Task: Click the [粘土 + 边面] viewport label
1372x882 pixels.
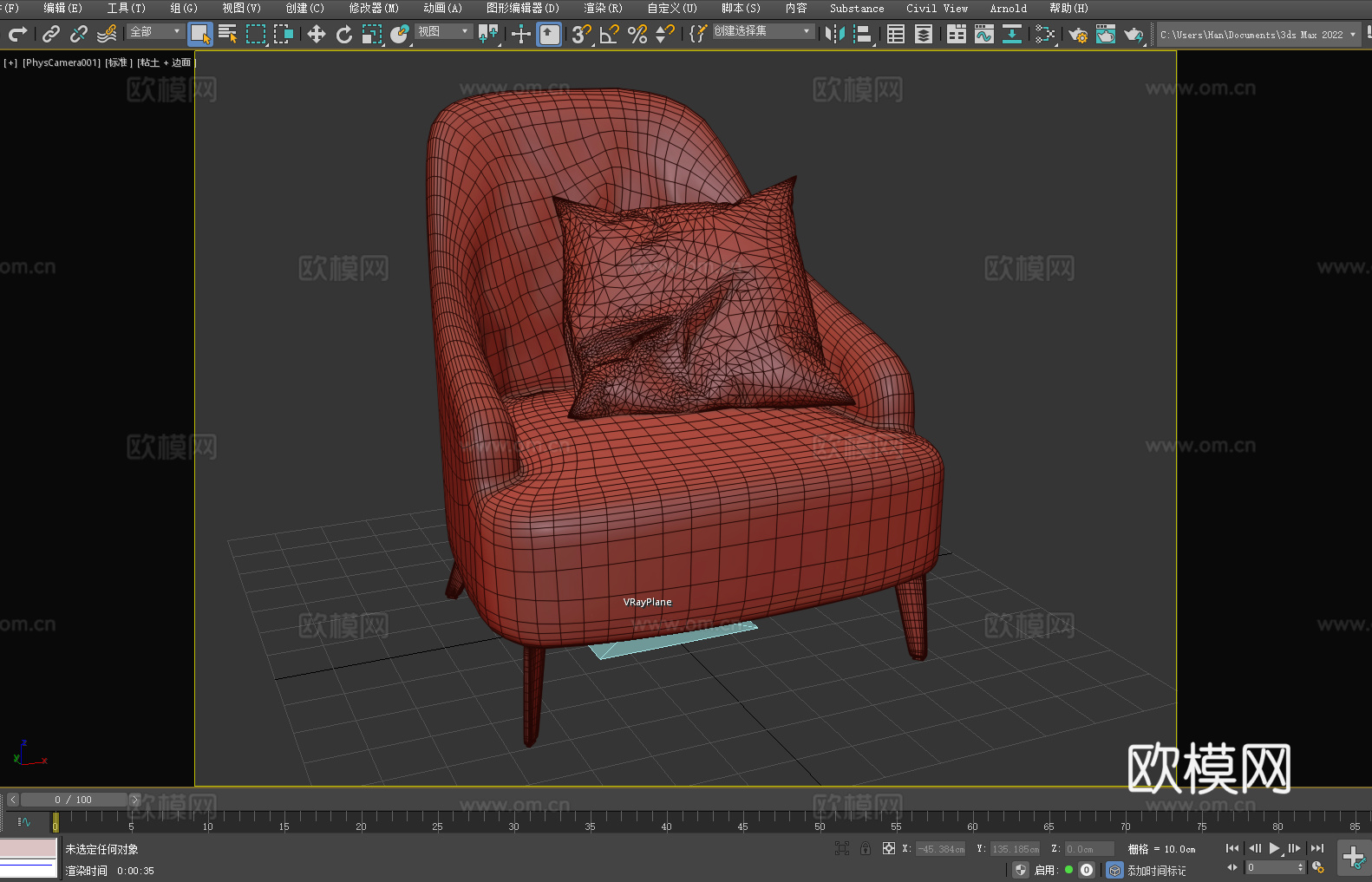Action: [x=167, y=62]
